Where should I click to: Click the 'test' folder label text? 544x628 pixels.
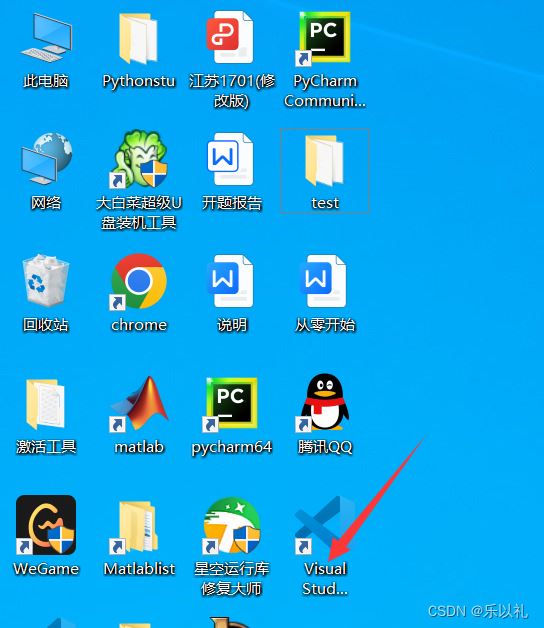click(x=325, y=203)
